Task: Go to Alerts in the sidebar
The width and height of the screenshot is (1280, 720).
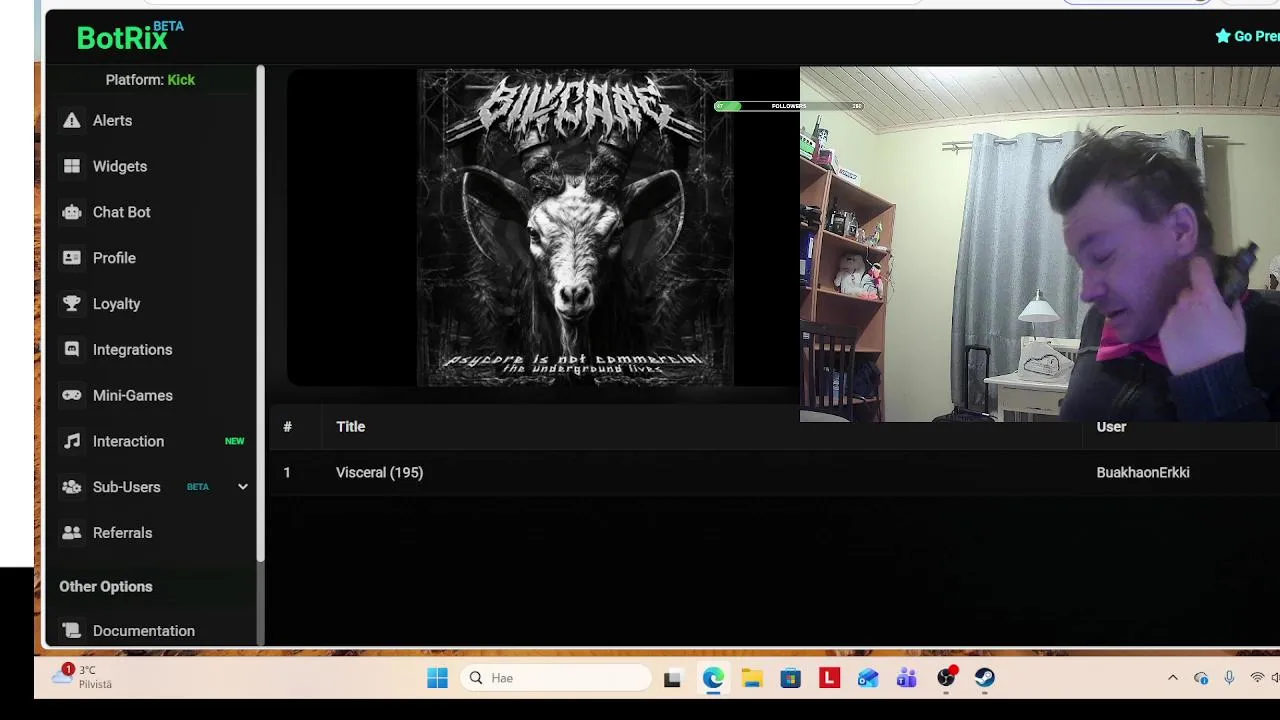Action: (112, 120)
